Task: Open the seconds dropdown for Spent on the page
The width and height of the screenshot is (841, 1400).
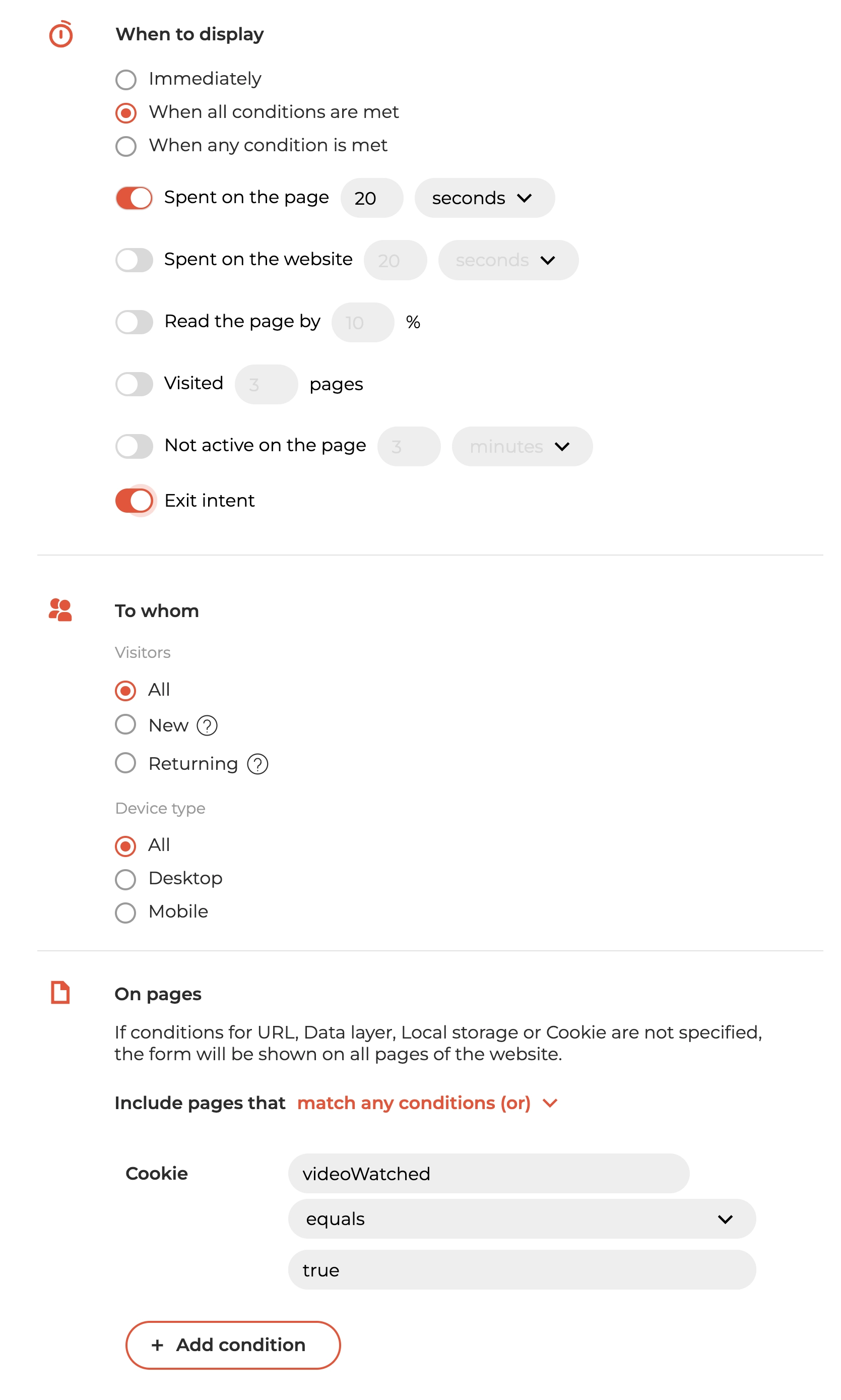Action: 485,198
